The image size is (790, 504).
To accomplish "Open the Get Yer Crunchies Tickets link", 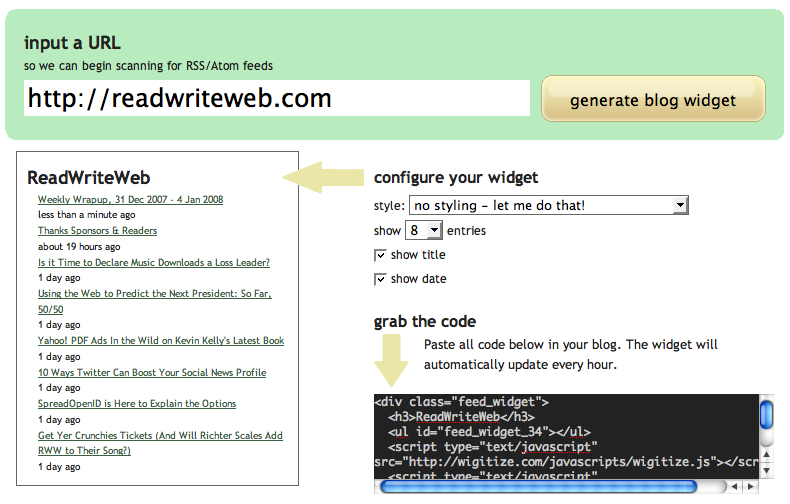I will (x=160, y=443).
